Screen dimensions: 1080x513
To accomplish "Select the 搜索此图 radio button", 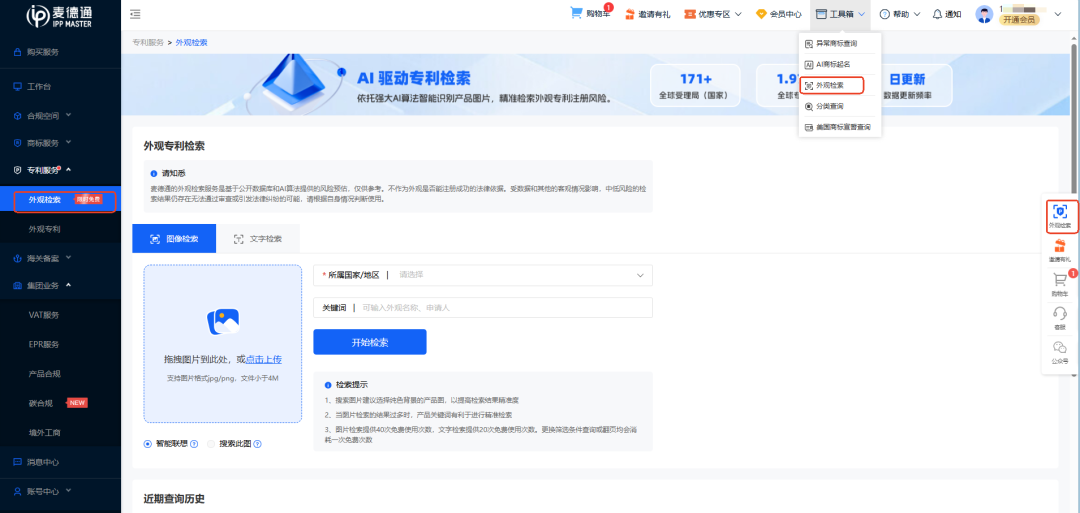I will click(x=211, y=444).
